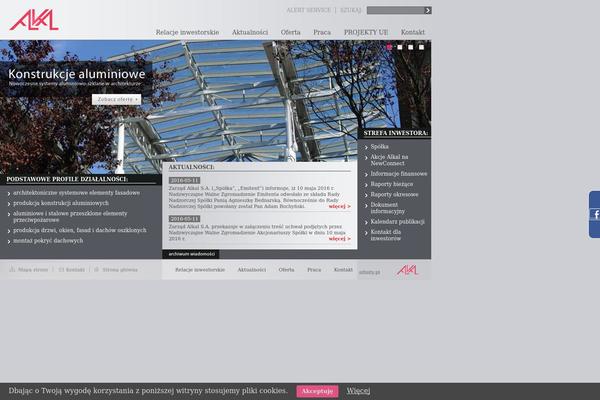Submit search with the arrow button
Viewport: 600px width, 400px height.
tap(428, 10)
